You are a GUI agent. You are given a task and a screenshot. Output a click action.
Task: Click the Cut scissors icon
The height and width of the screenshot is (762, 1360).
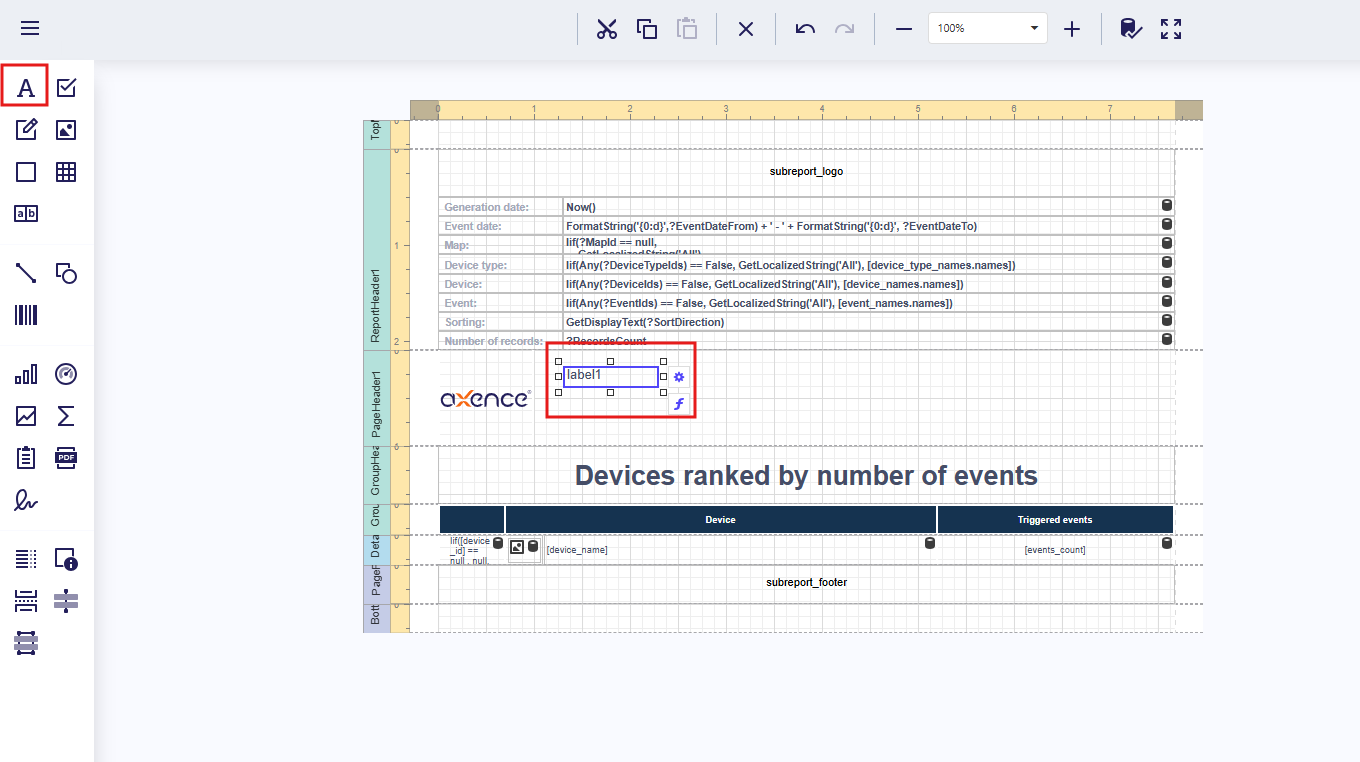click(x=606, y=29)
